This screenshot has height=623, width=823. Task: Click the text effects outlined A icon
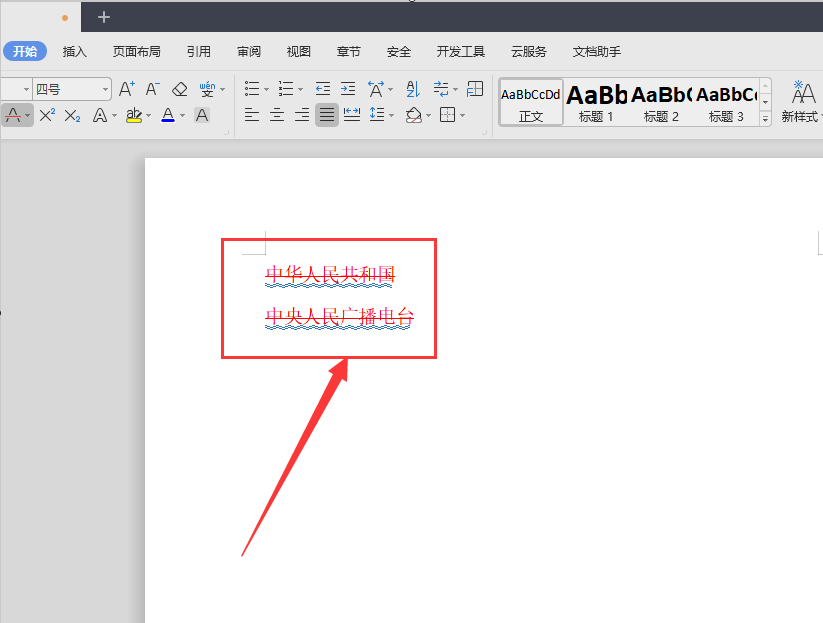[x=100, y=115]
